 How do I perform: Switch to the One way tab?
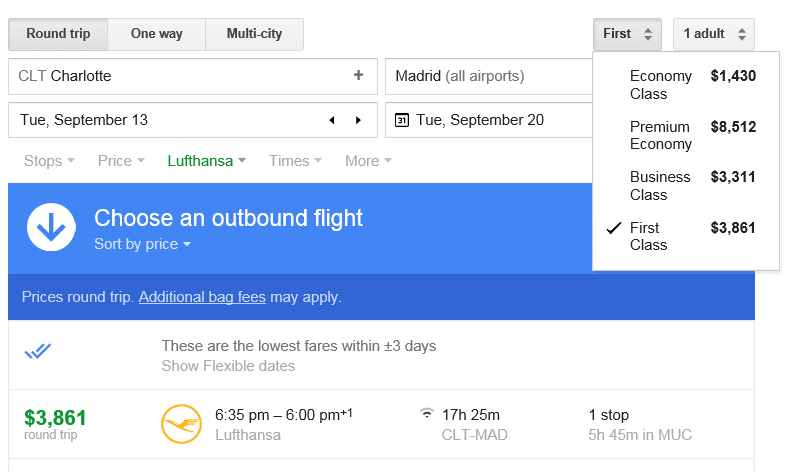click(156, 34)
